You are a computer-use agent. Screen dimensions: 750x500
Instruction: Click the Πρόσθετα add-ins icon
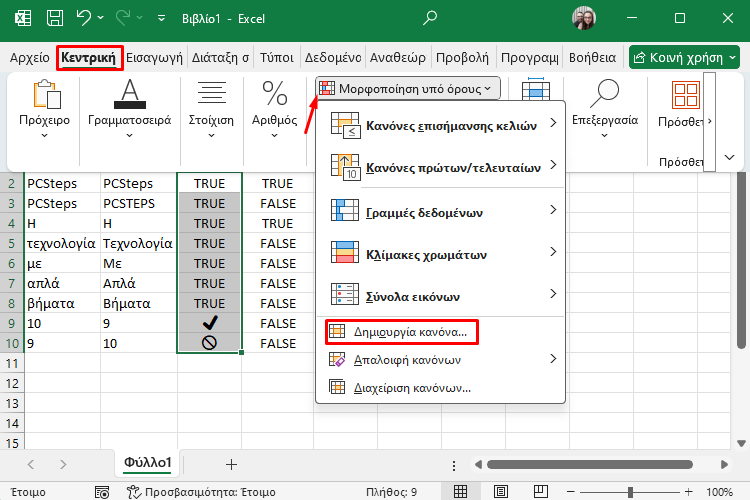[x=685, y=94]
